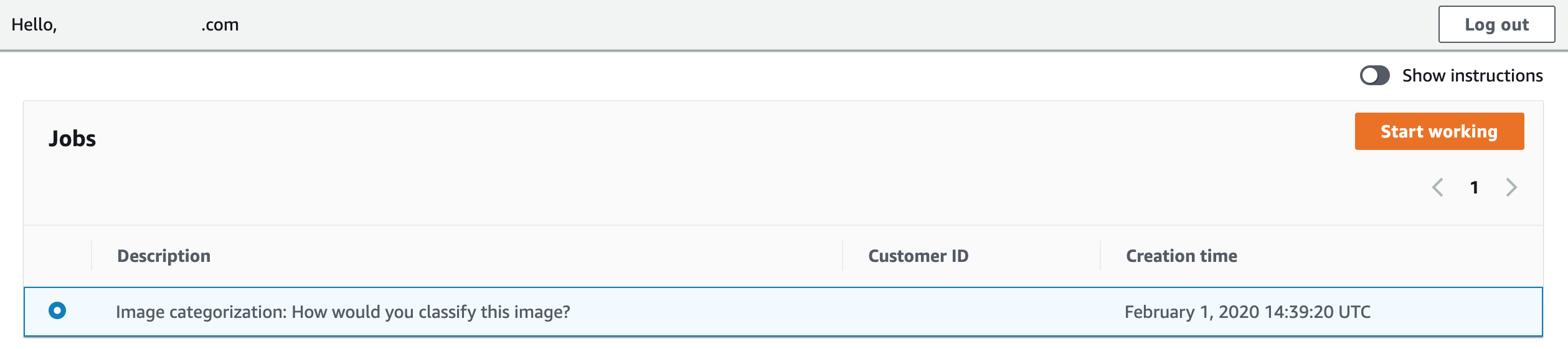Image resolution: width=1568 pixels, height=349 pixels.
Task: Click the empty Customer ID cell in job row
Action: (971, 312)
